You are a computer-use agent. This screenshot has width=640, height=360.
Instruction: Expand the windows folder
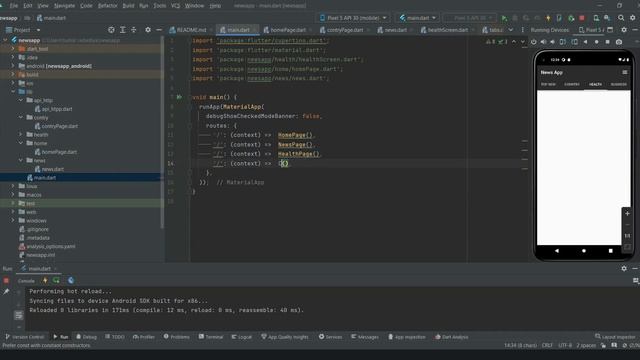pos(13,220)
